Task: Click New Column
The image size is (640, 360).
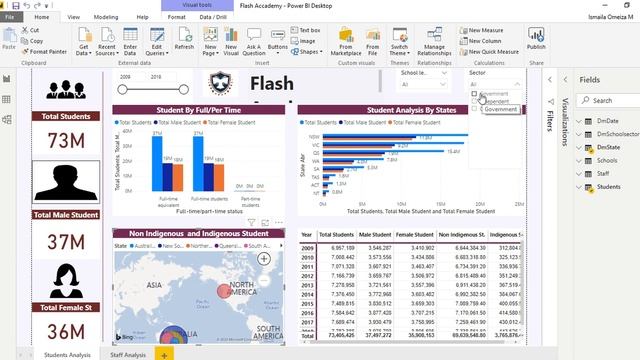Action: pyautogui.click(x=480, y=41)
